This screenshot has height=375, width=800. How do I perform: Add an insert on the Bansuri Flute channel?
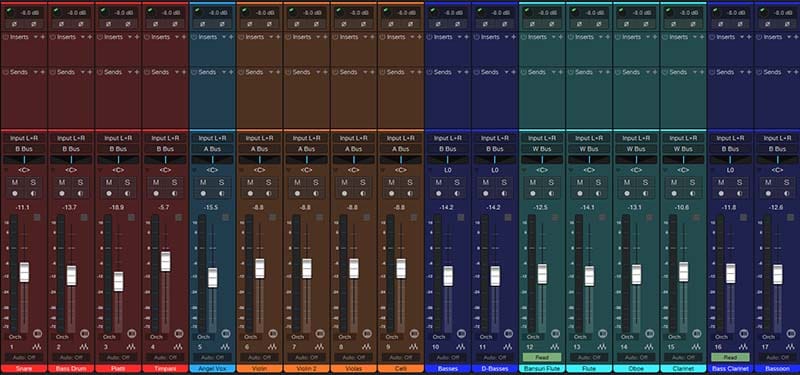point(560,37)
